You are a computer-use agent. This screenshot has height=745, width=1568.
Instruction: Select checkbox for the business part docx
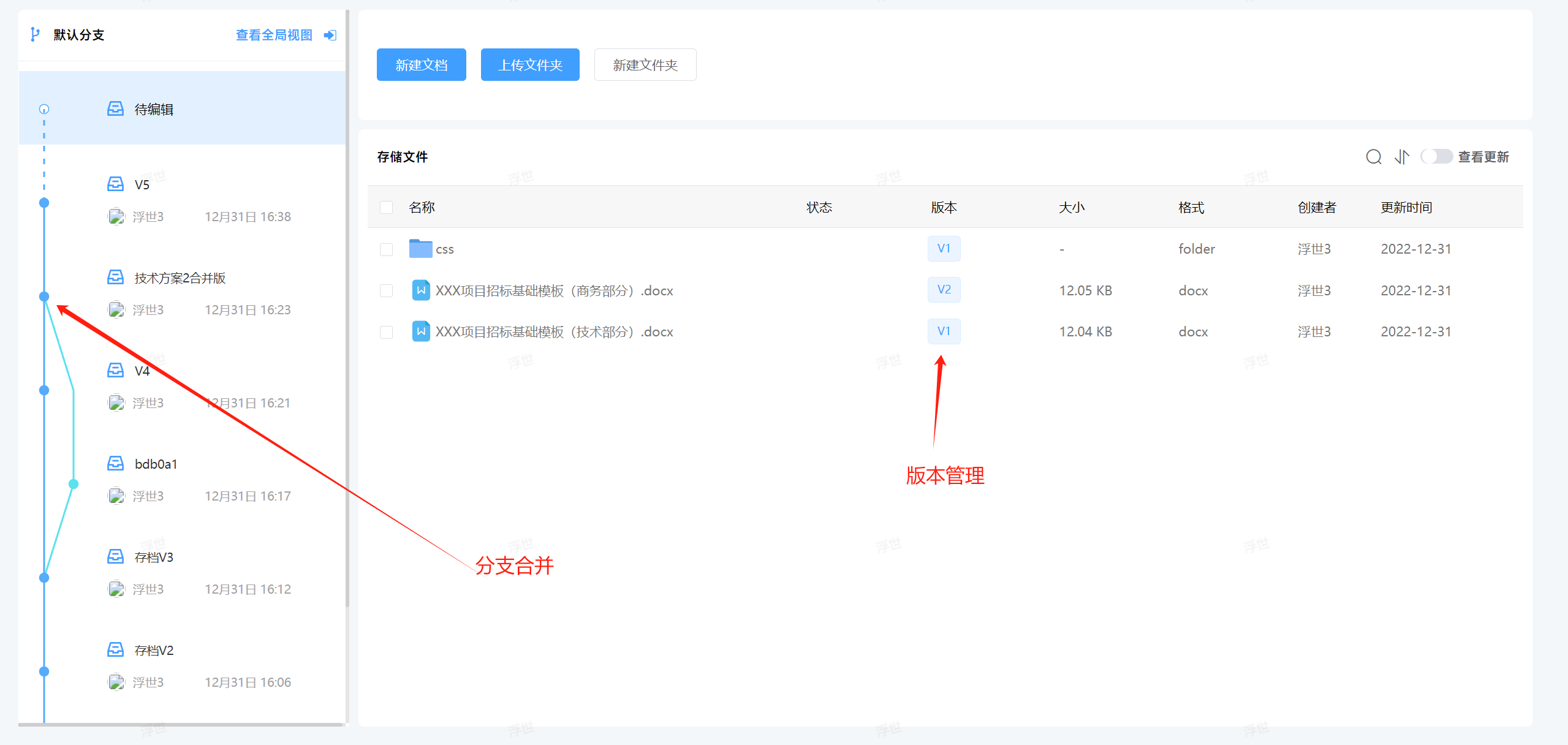(x=386, y=290)
